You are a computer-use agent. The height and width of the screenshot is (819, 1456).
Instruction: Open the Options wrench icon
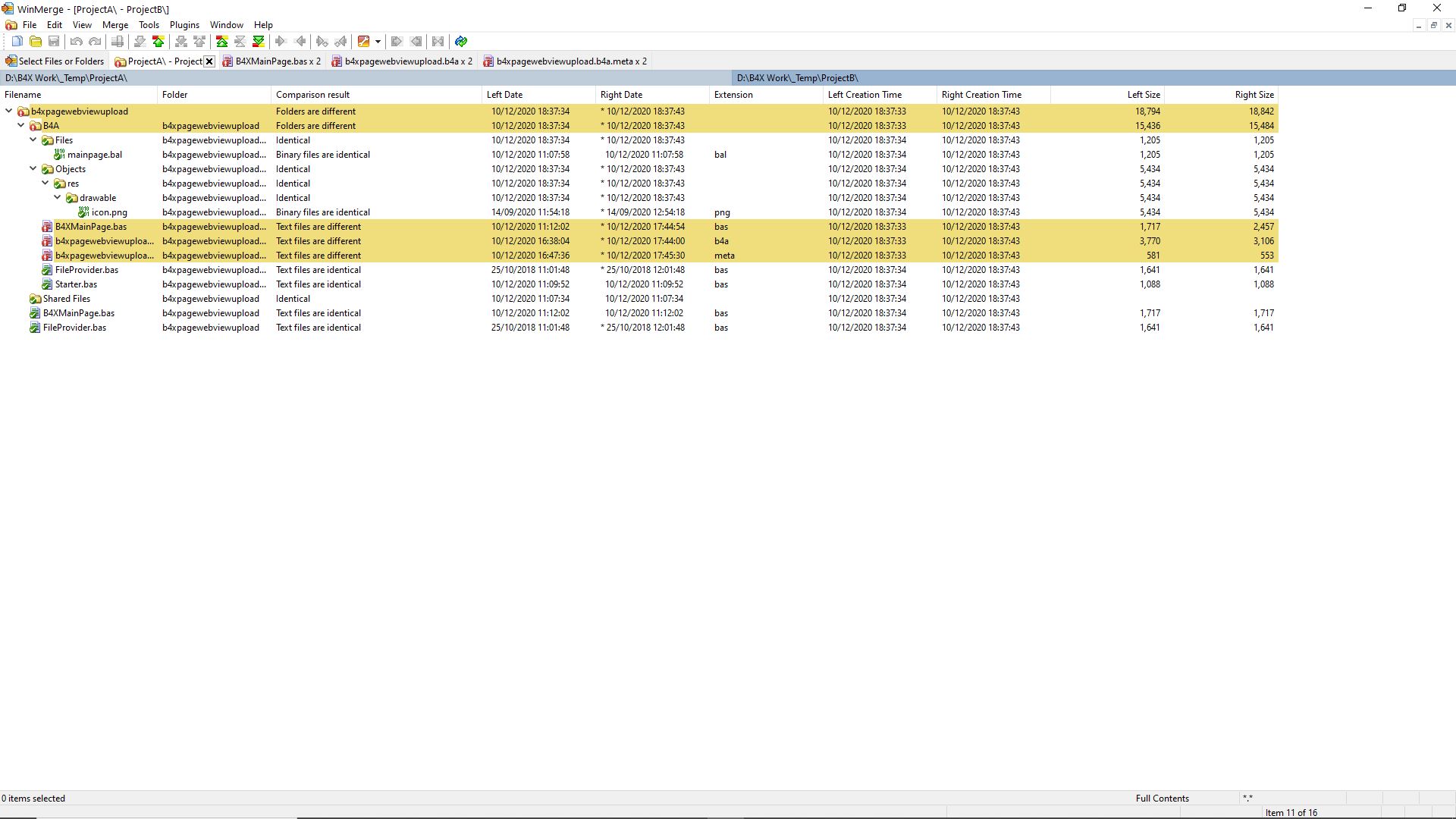[x=364, y=42]
